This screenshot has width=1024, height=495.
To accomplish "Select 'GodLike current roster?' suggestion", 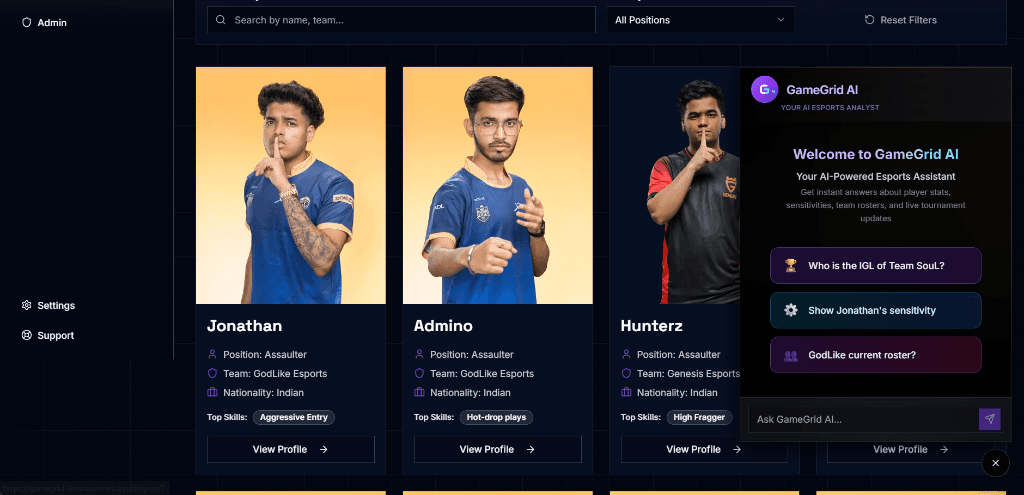I will pos(876,355).
